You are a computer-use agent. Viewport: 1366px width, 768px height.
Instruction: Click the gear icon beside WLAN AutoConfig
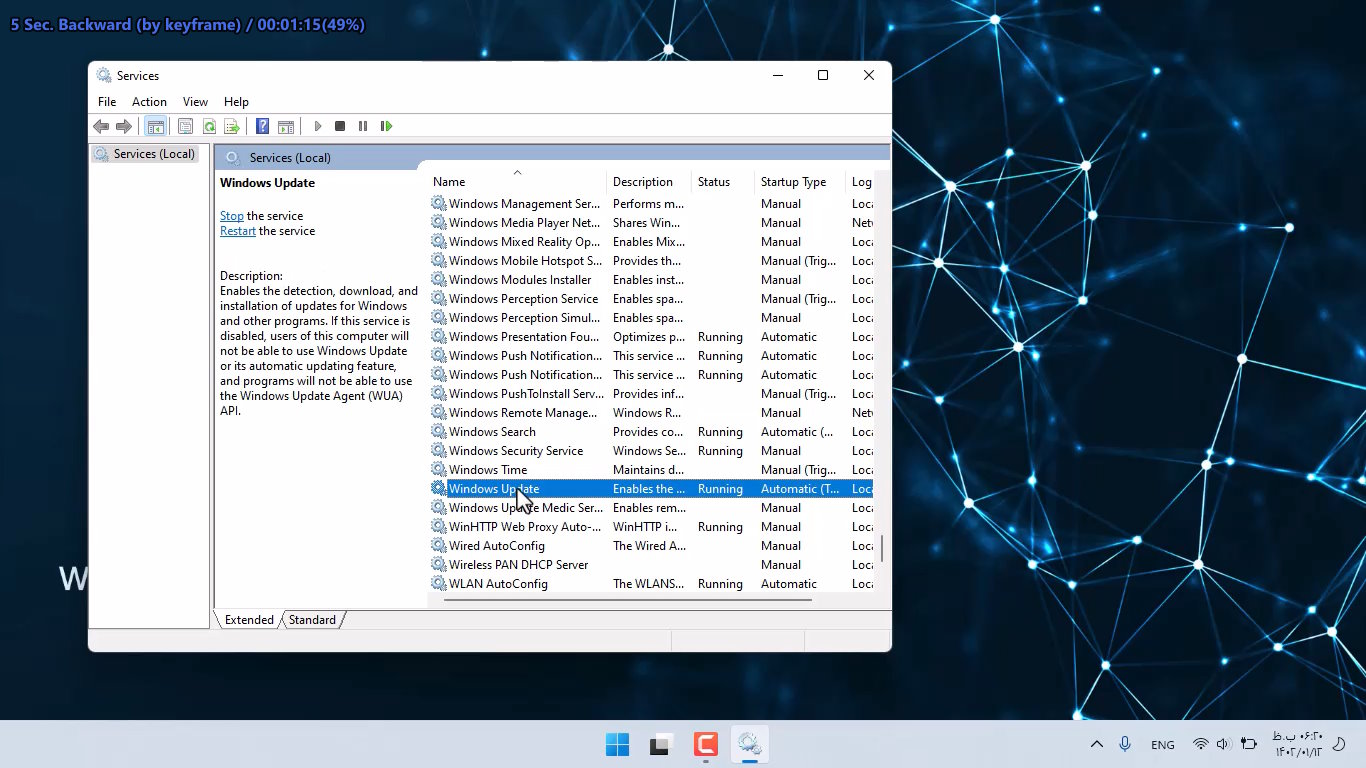coord(439,584)
